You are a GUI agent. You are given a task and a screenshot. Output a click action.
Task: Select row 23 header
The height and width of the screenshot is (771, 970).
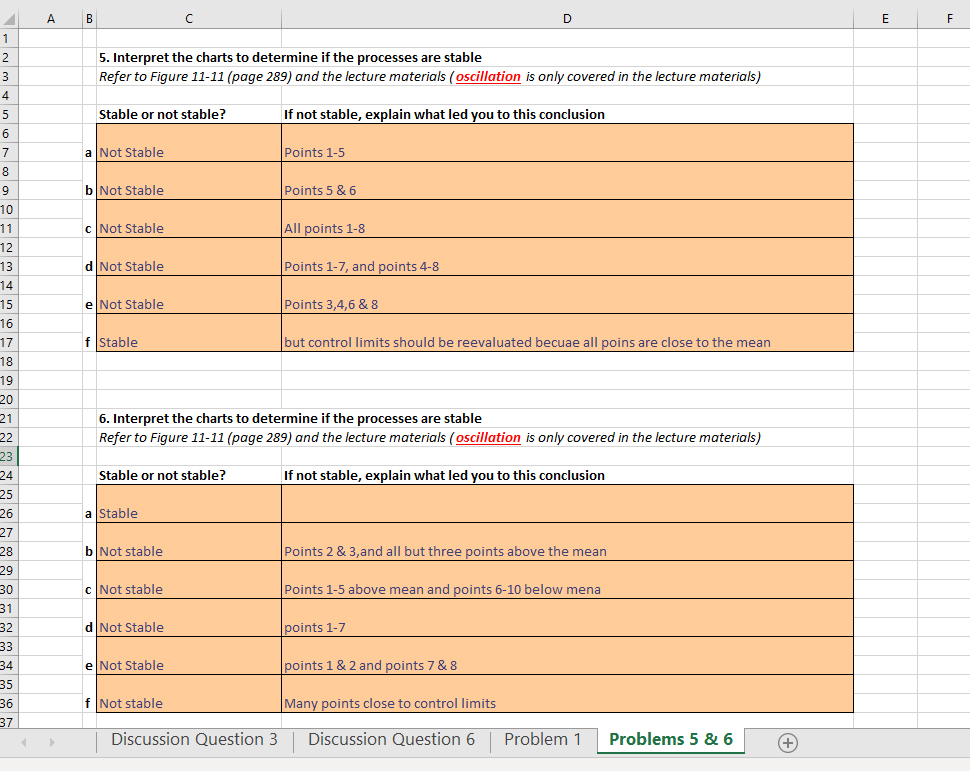8,456
